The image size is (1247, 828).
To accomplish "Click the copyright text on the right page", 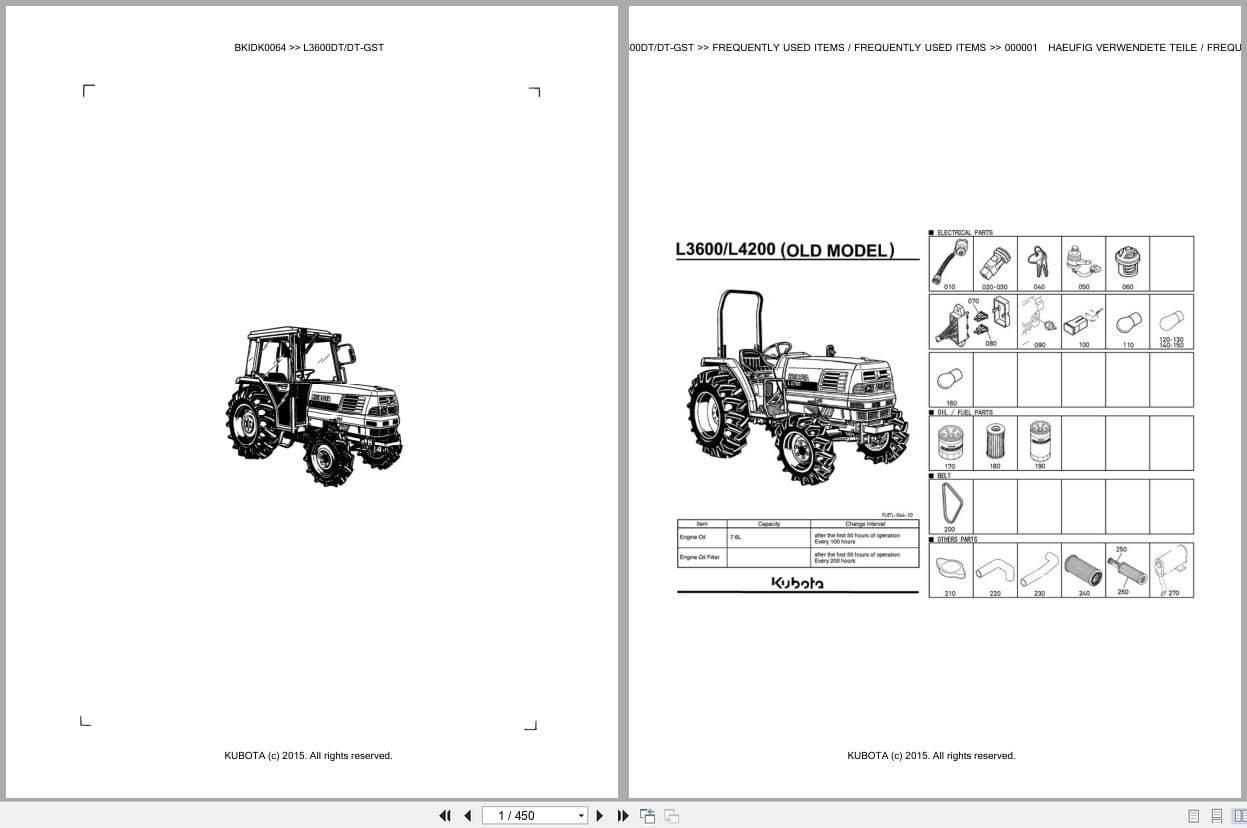I will 931,756.
